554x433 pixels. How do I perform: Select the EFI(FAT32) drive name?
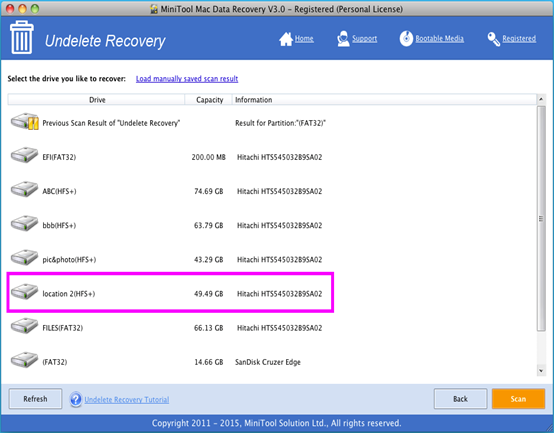click(x=59, y=157)
